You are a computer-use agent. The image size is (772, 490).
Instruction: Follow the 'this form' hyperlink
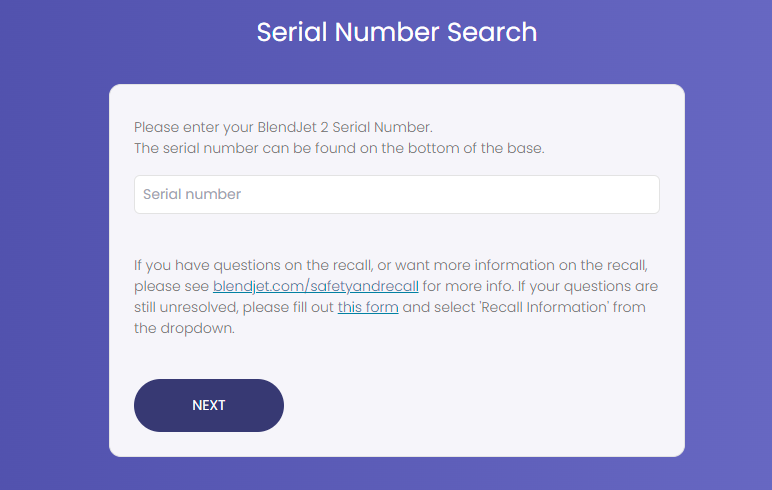368,307
